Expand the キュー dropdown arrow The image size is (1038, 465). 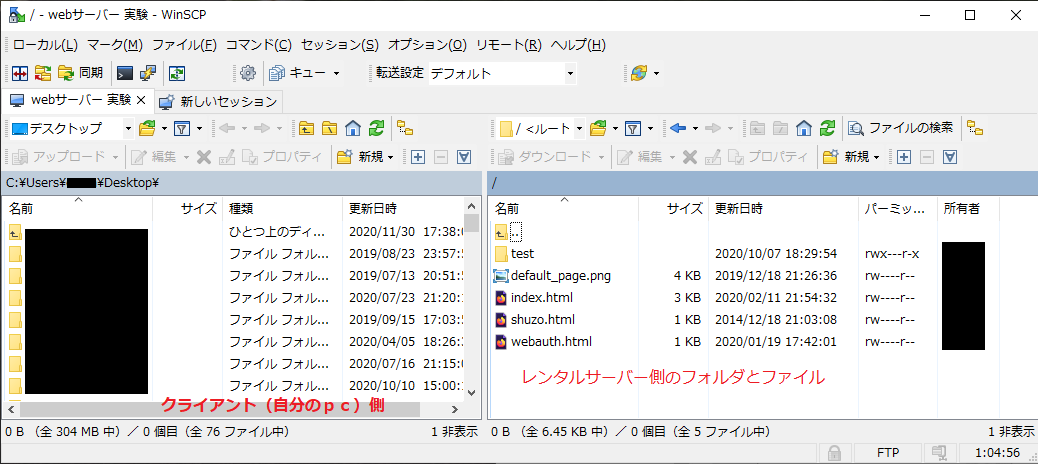(336, 73)
